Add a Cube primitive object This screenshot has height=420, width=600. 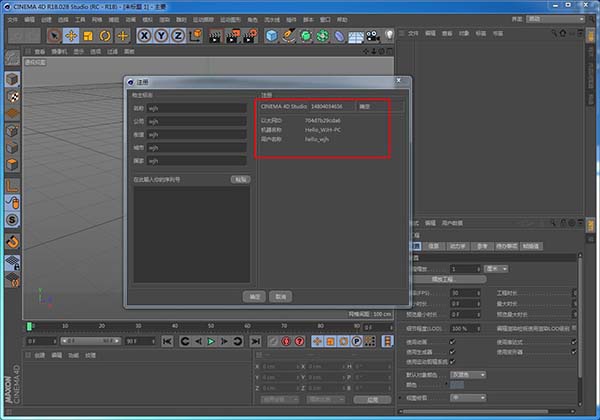[272, 36]
